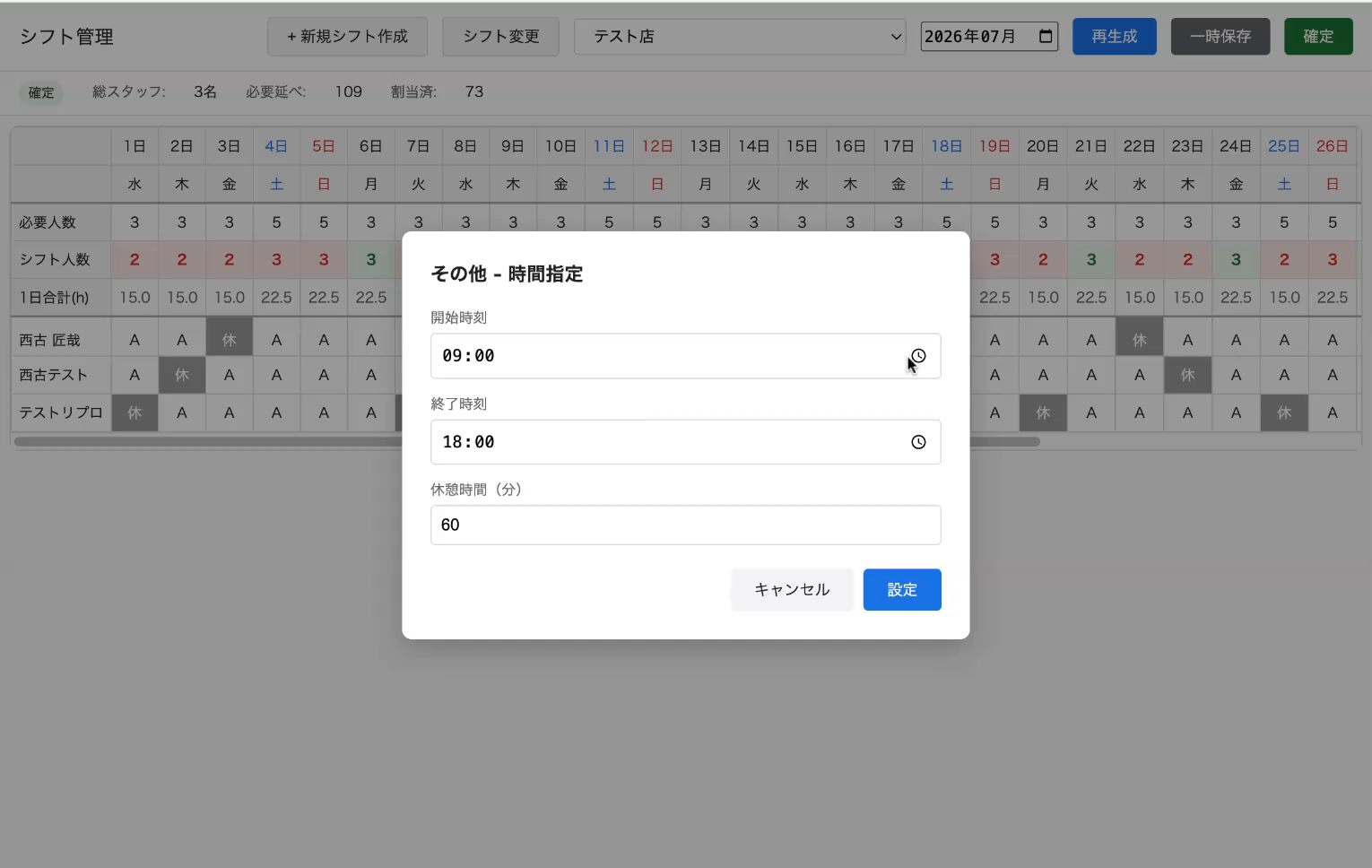1372x868 pixels.
Task: Open clock picker for 終了時刻
Action: 918,442
